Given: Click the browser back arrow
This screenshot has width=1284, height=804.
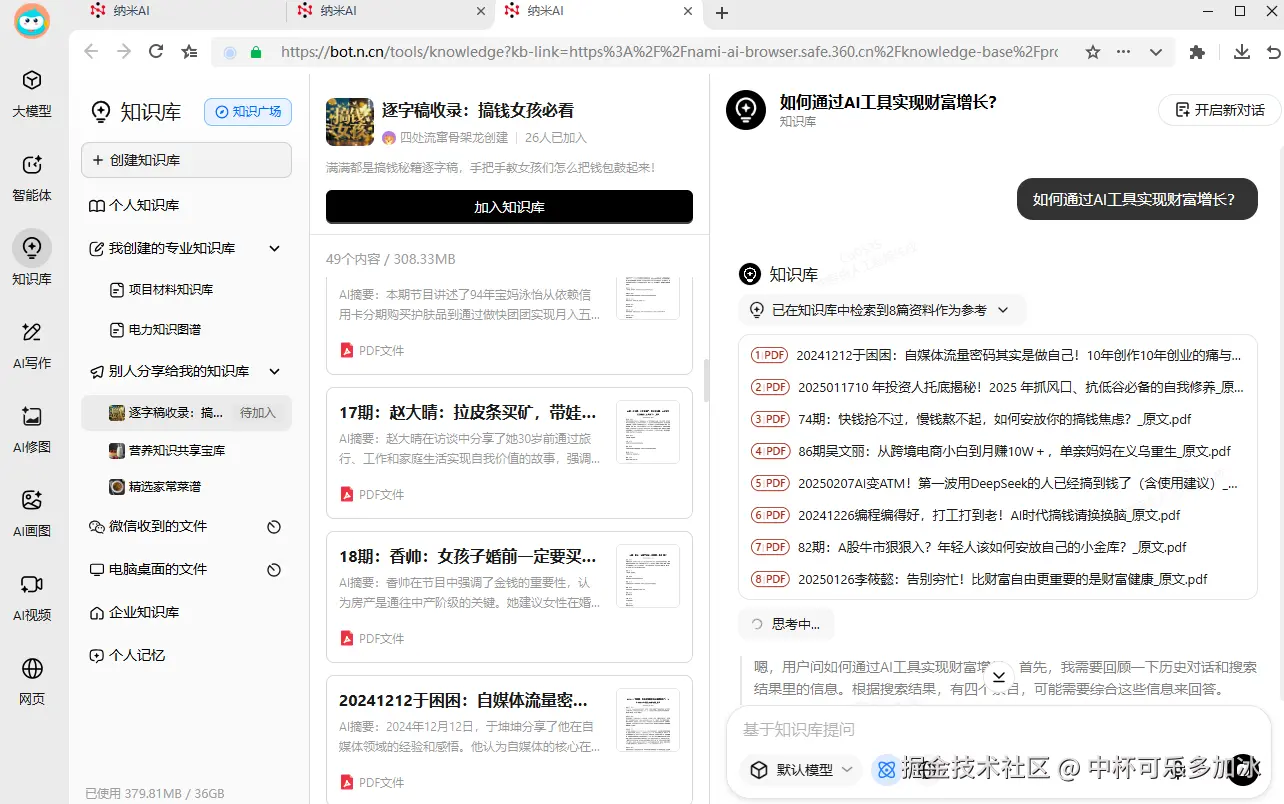Looking at the screenshot, I should click(x=91, y=52).
